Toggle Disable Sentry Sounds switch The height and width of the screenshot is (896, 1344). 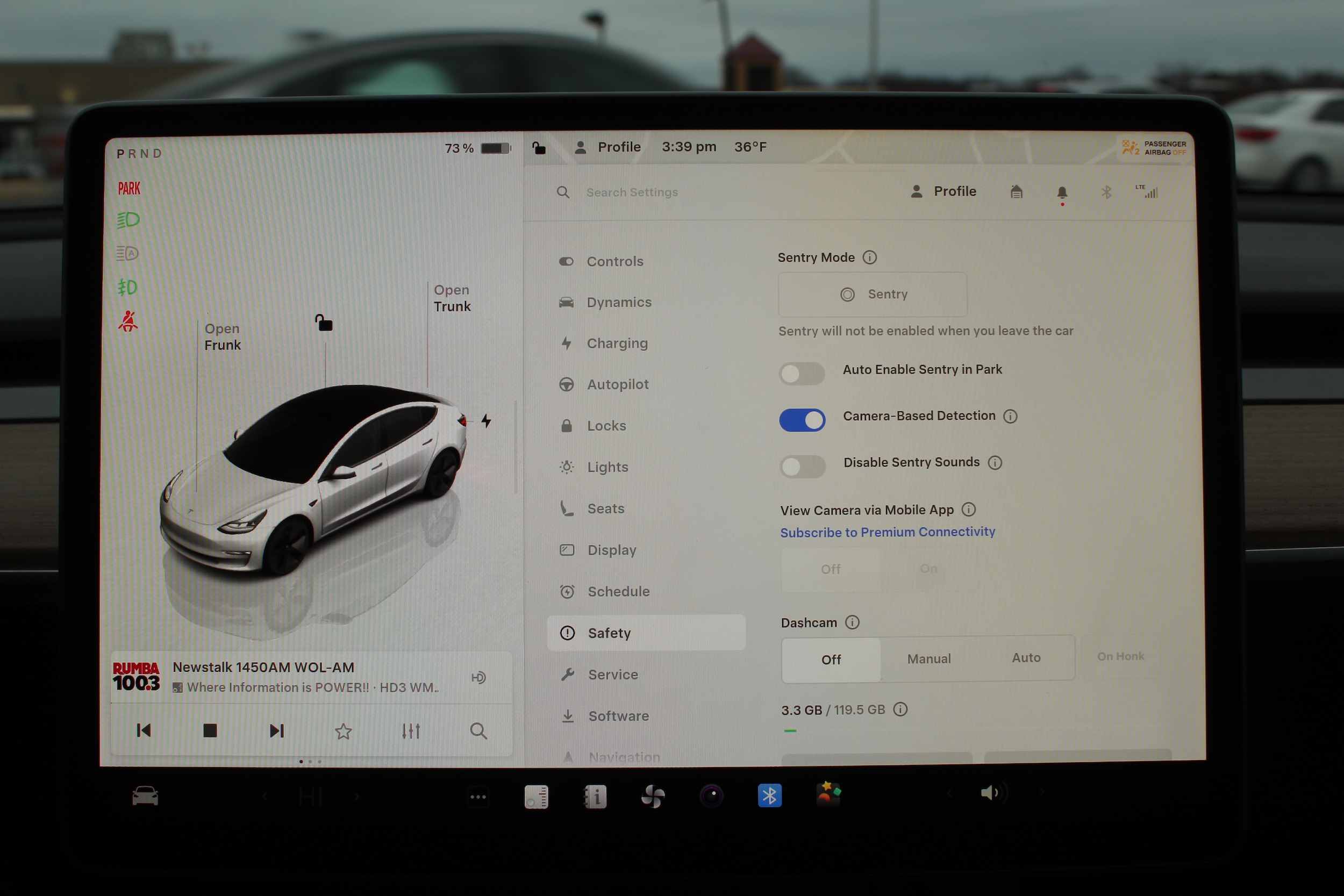(x=802, y=467)
